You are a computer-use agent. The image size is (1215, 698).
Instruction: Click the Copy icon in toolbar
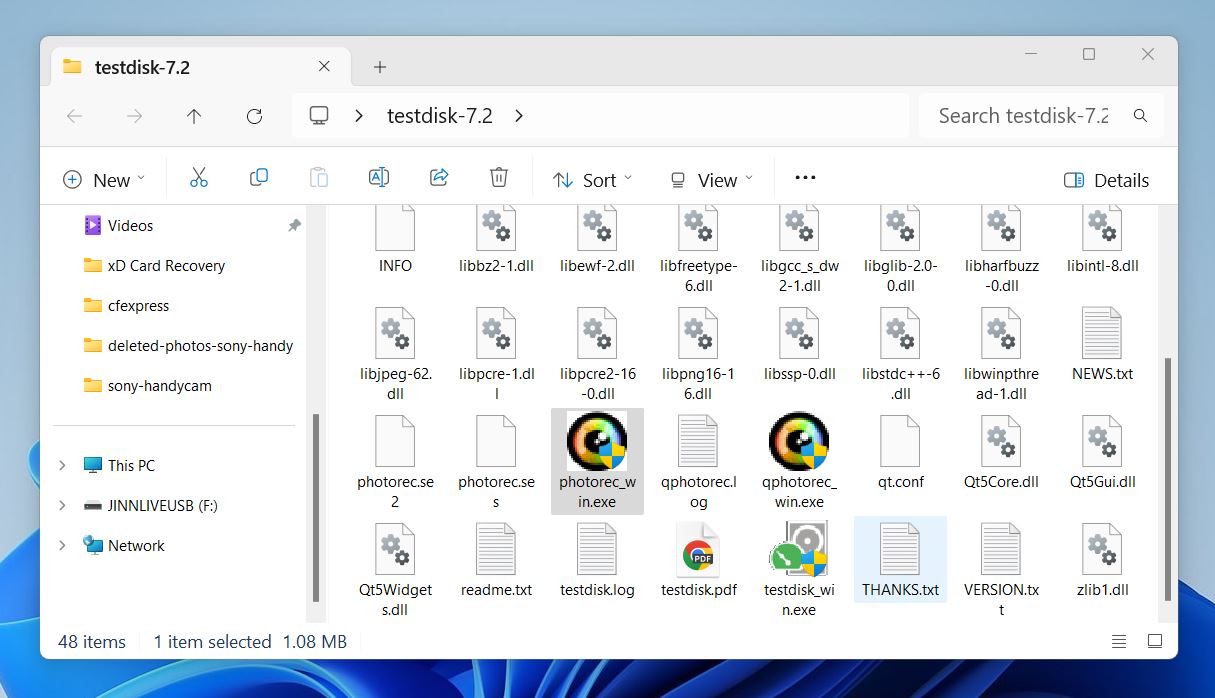tap(259, 178)
